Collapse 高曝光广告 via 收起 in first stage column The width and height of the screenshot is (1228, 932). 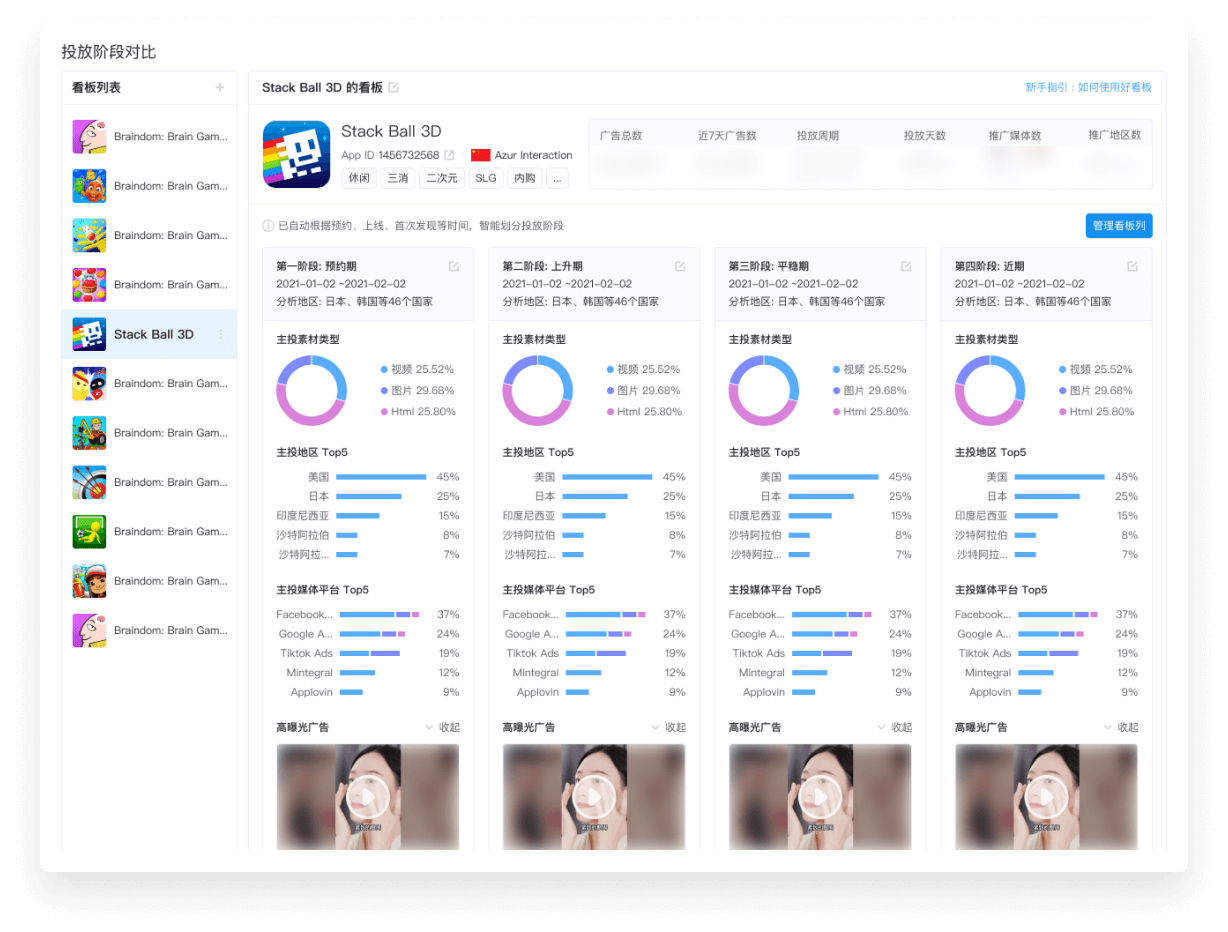pyautogui.click(x=449, y=727)
